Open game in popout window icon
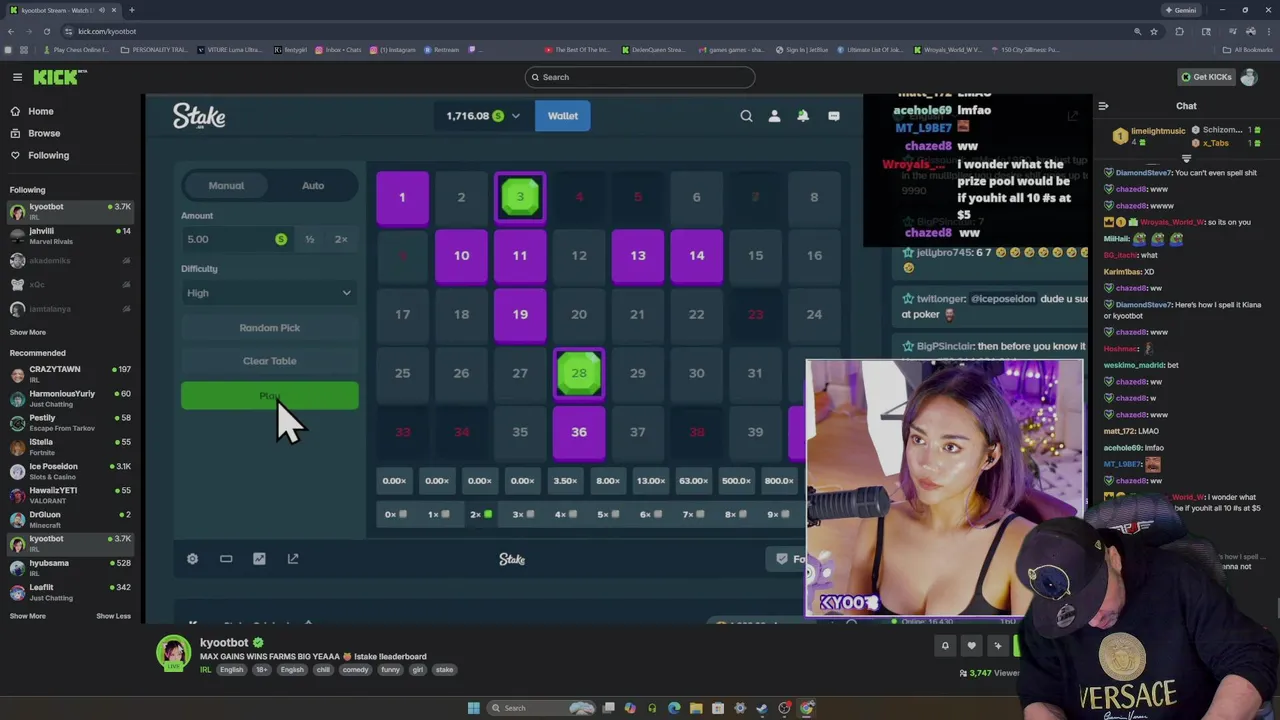This screenshot has height=720, width=1280. coord(293,559)
